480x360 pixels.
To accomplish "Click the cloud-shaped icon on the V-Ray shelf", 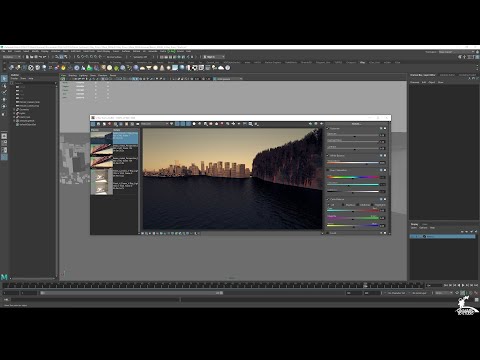I will click(x=221, y=68).
